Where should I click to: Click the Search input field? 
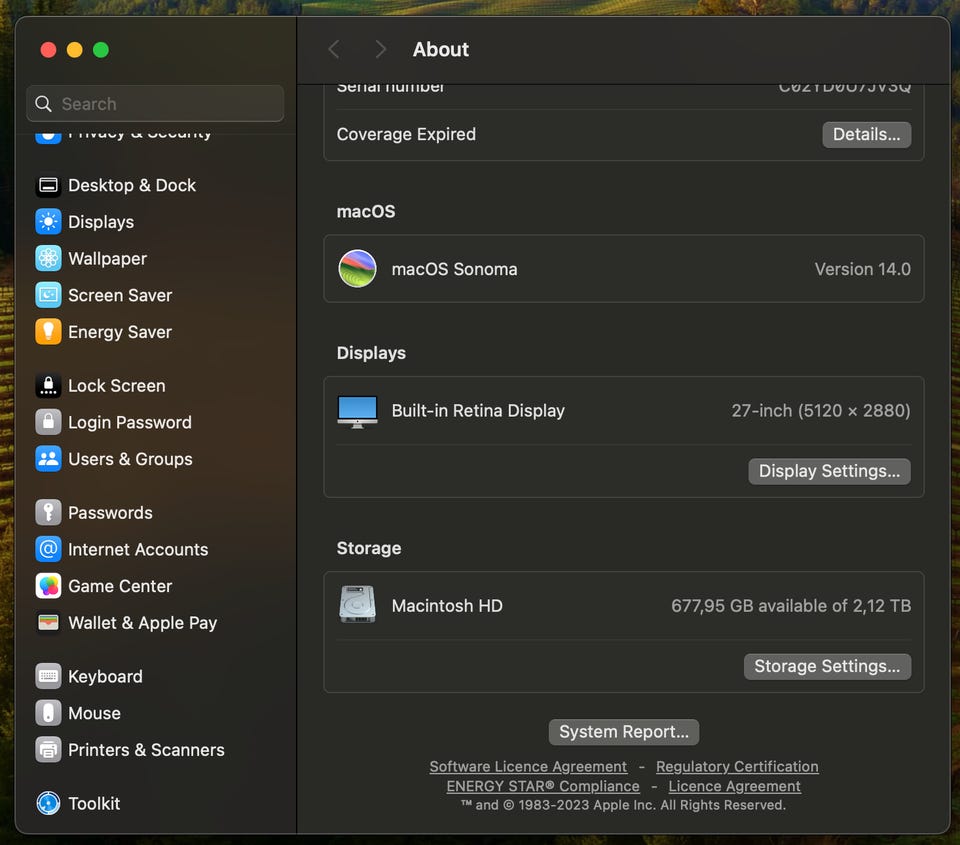[155, 103]
